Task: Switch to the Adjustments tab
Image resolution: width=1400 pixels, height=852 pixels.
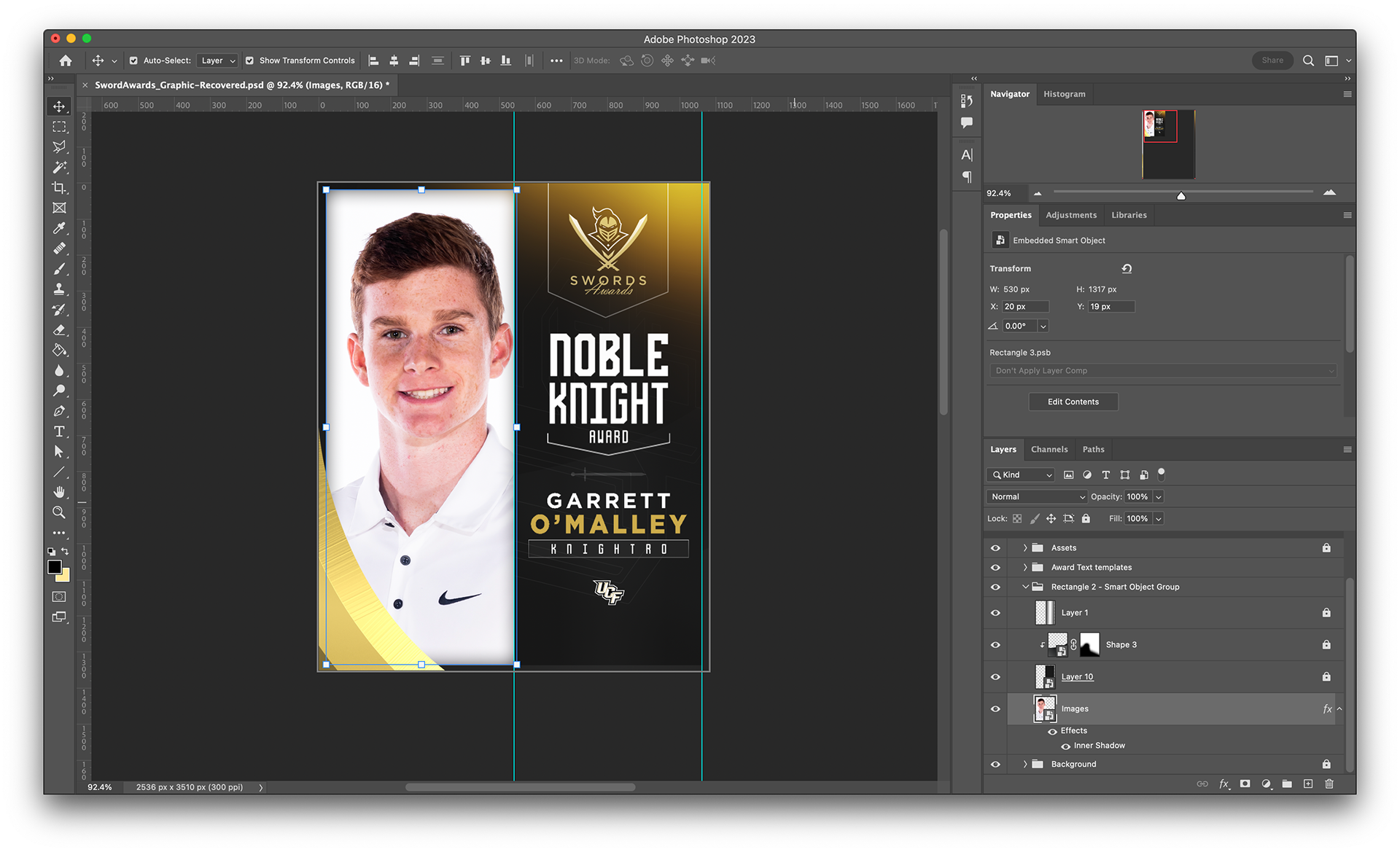Action: 1071,215
